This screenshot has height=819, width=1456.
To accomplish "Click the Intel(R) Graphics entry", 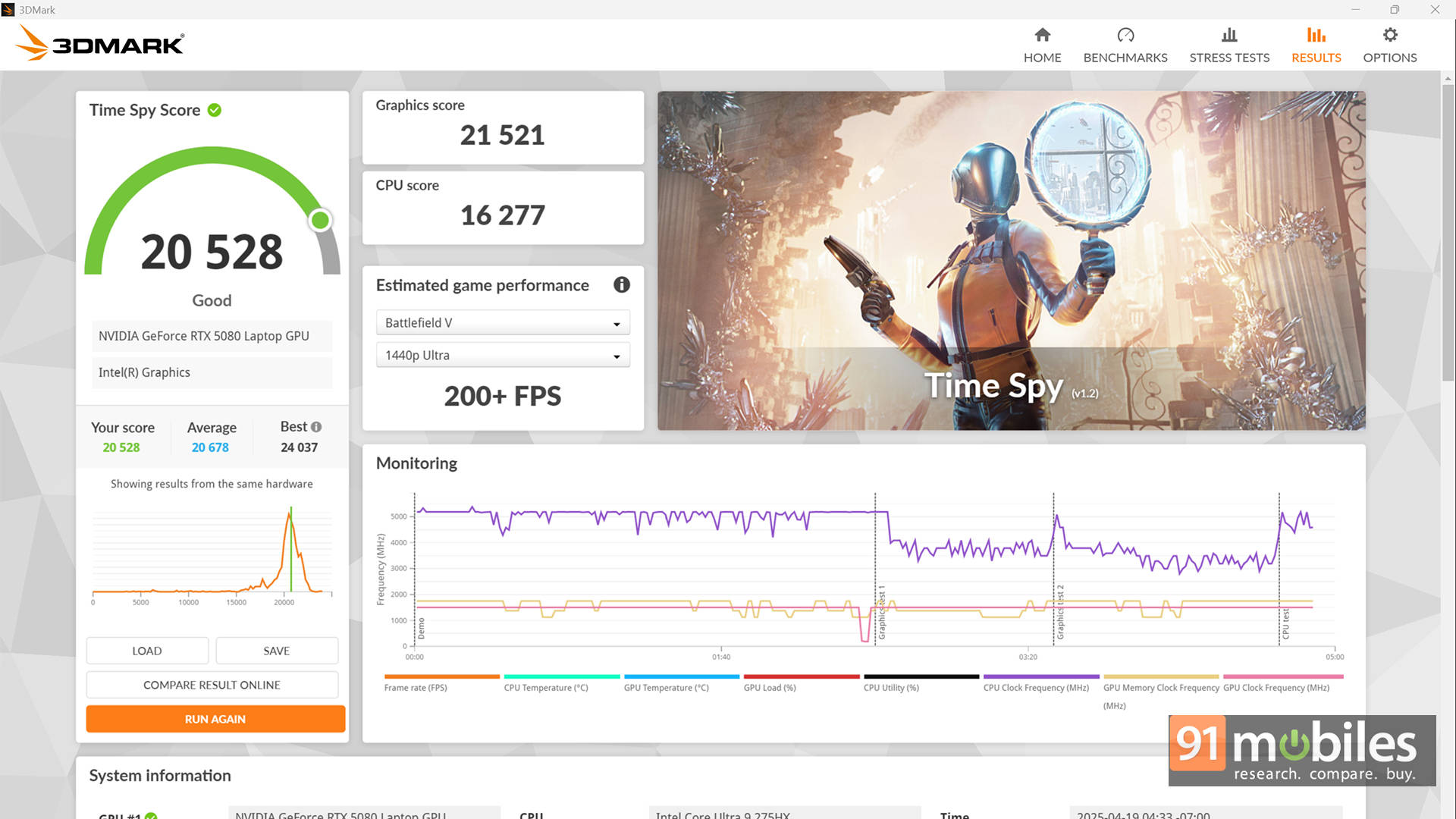I will tap(212, 372).
